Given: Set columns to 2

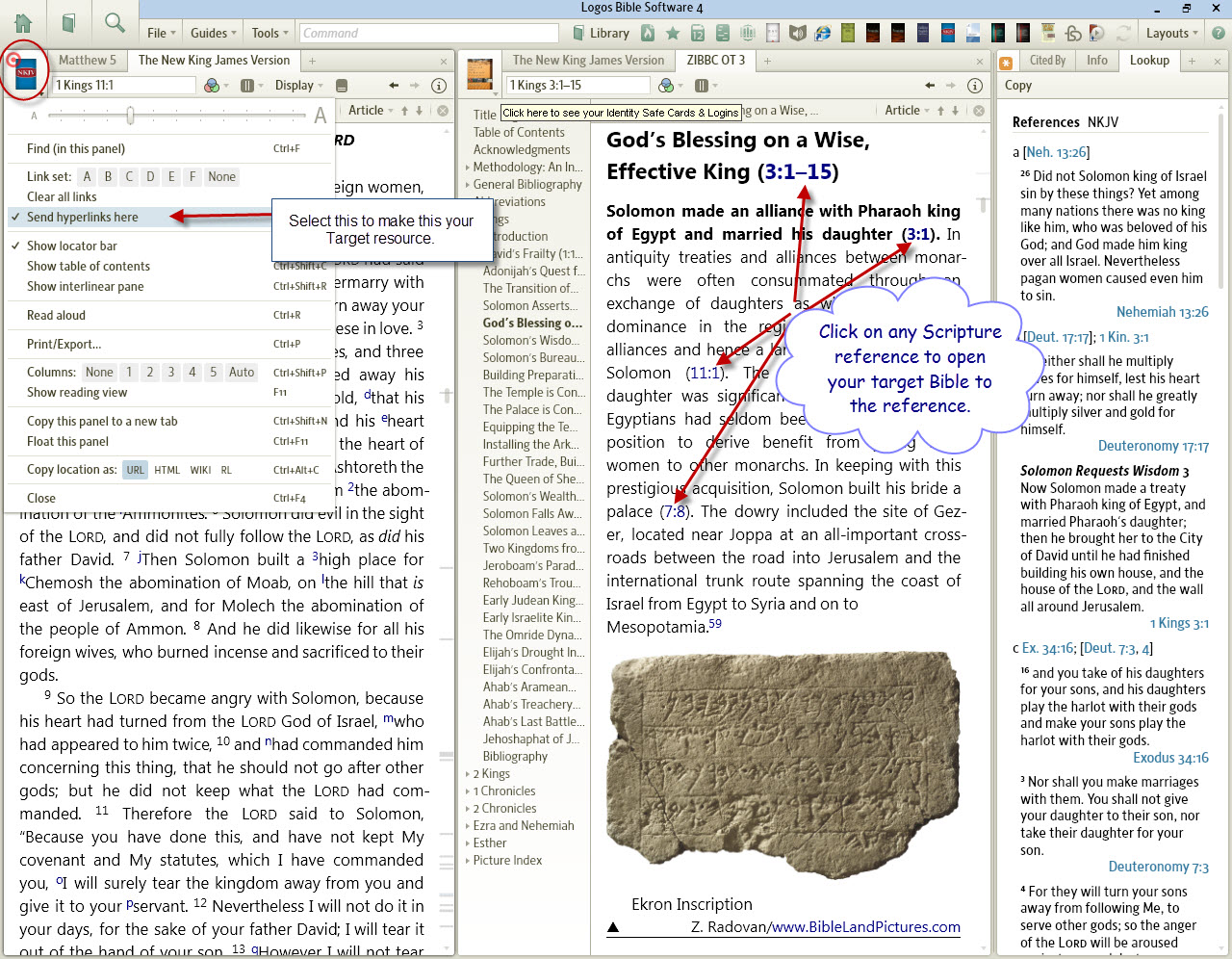Looking at the screenshot, I should point(149,372).
